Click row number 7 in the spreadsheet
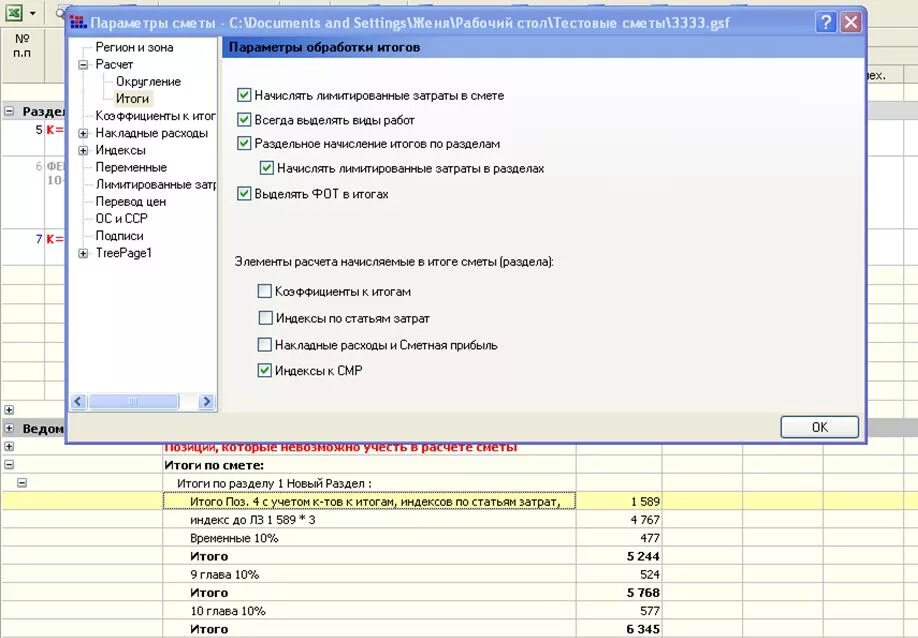Screen dimensions: 918x638 [39, 239]
